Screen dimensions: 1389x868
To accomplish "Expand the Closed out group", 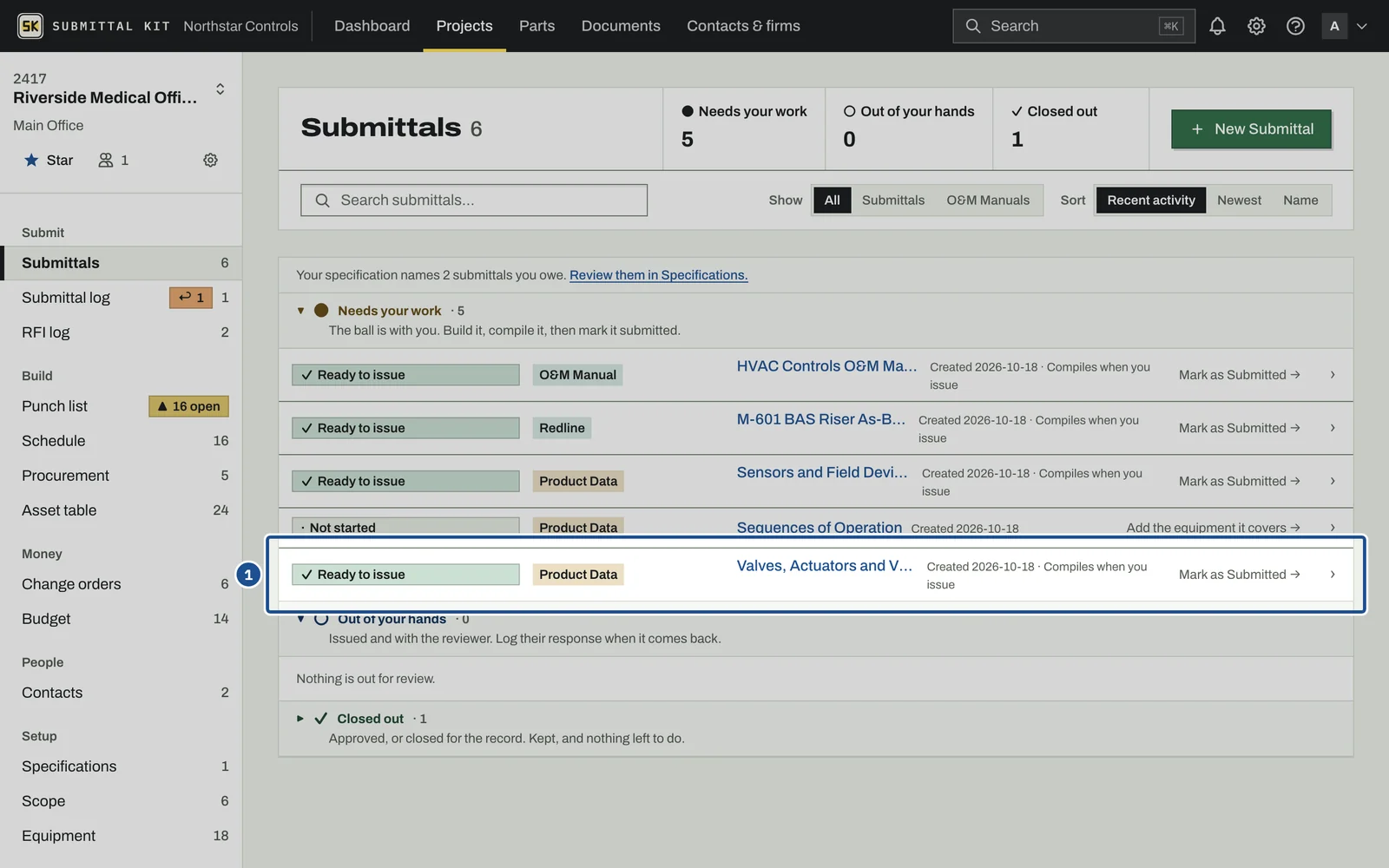I will tap(300, 719).
